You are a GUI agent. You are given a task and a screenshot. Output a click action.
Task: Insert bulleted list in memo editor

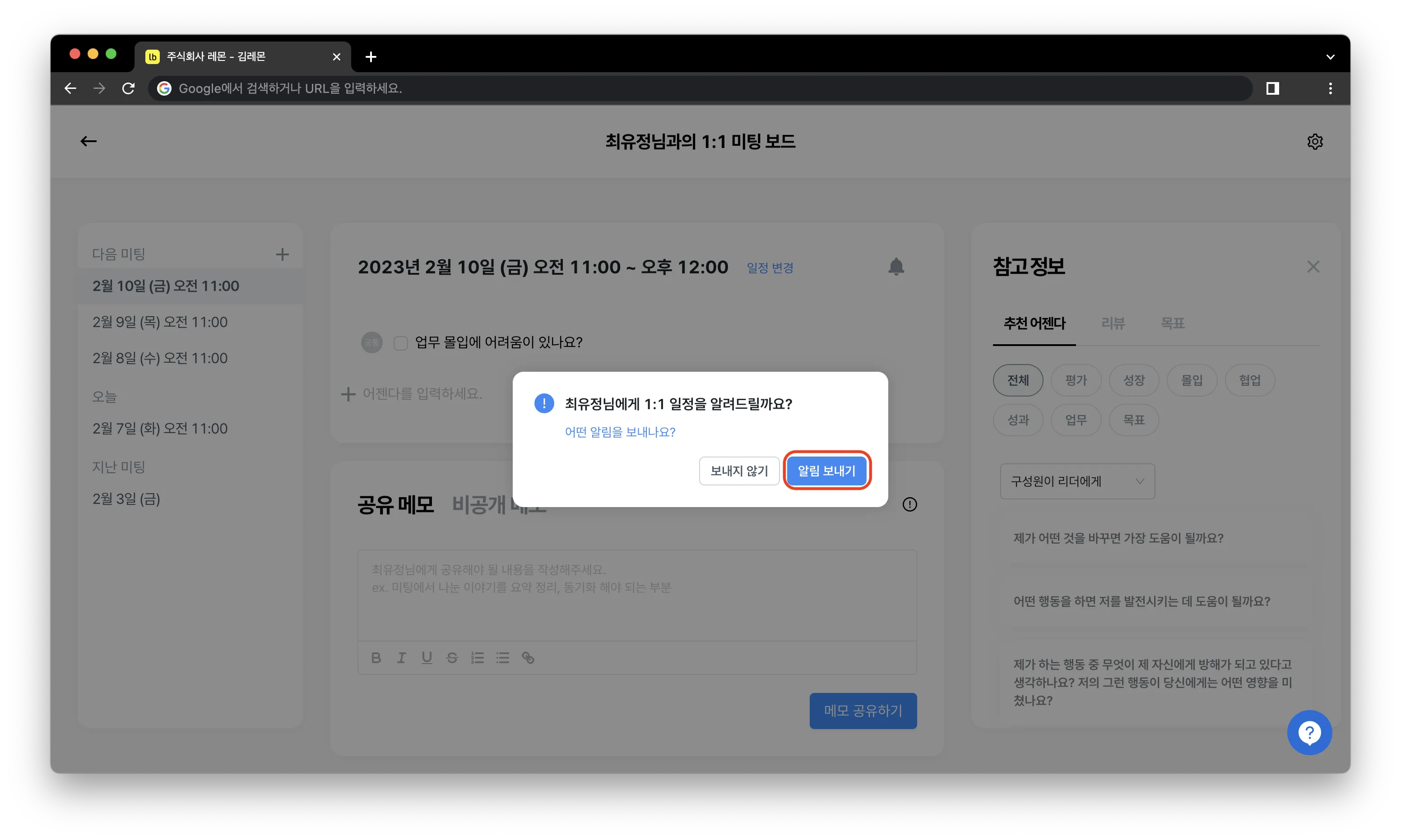503,657
